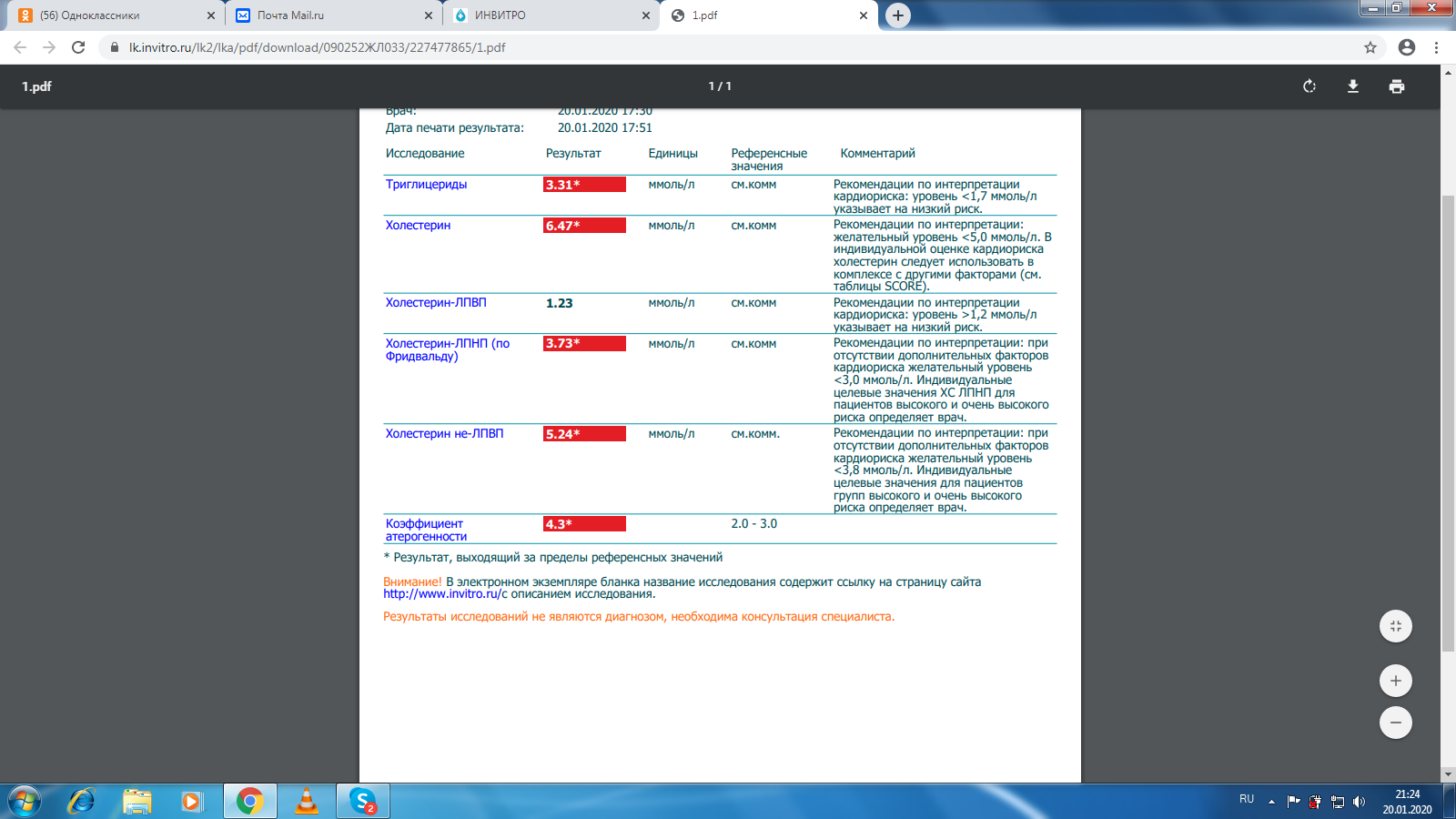Screen dimensions: 1456x819
Task: Open the Холестерин-ЛПВП study link
Action: (x=436, y=303)
